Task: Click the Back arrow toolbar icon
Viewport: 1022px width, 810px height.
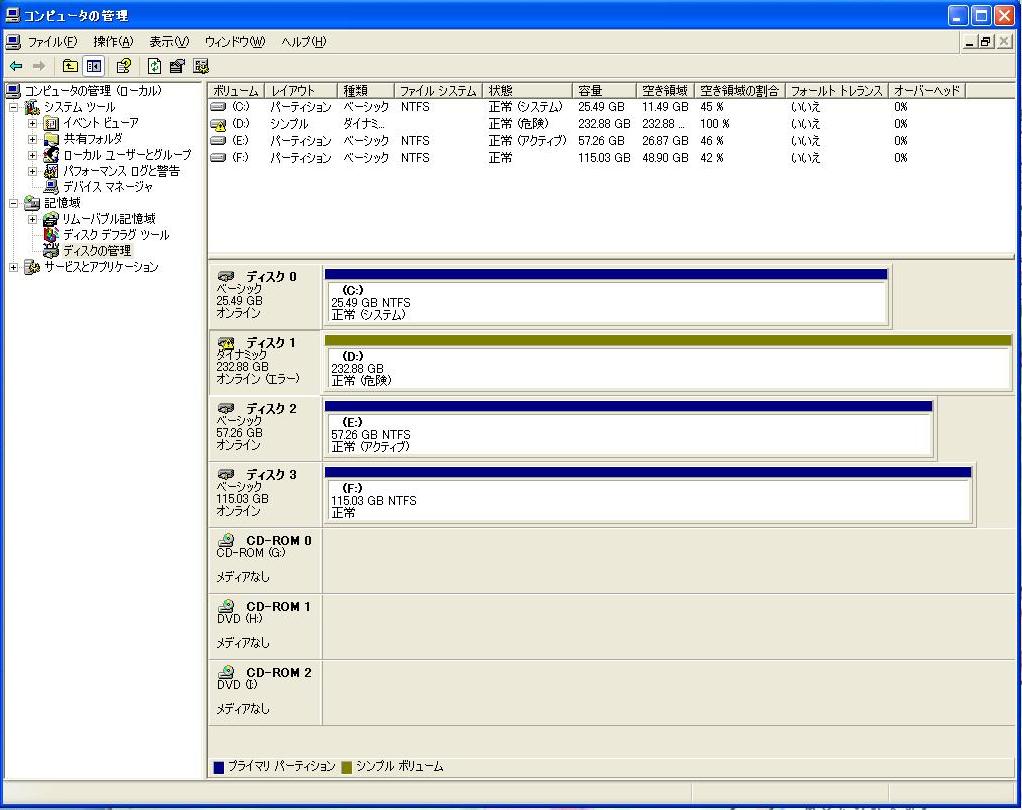Action: tap(15, 66)
